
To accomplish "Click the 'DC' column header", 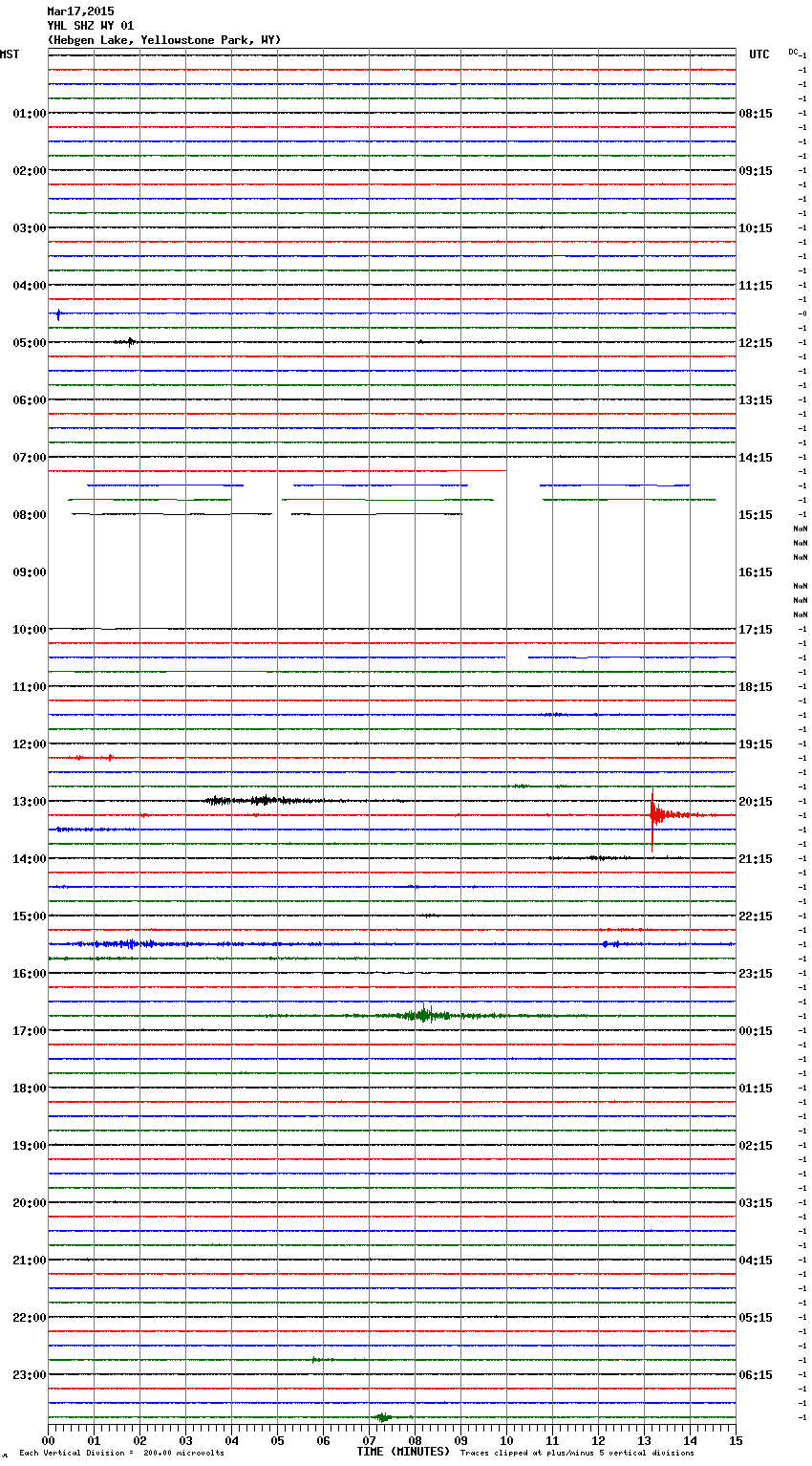I will [793, 52].
